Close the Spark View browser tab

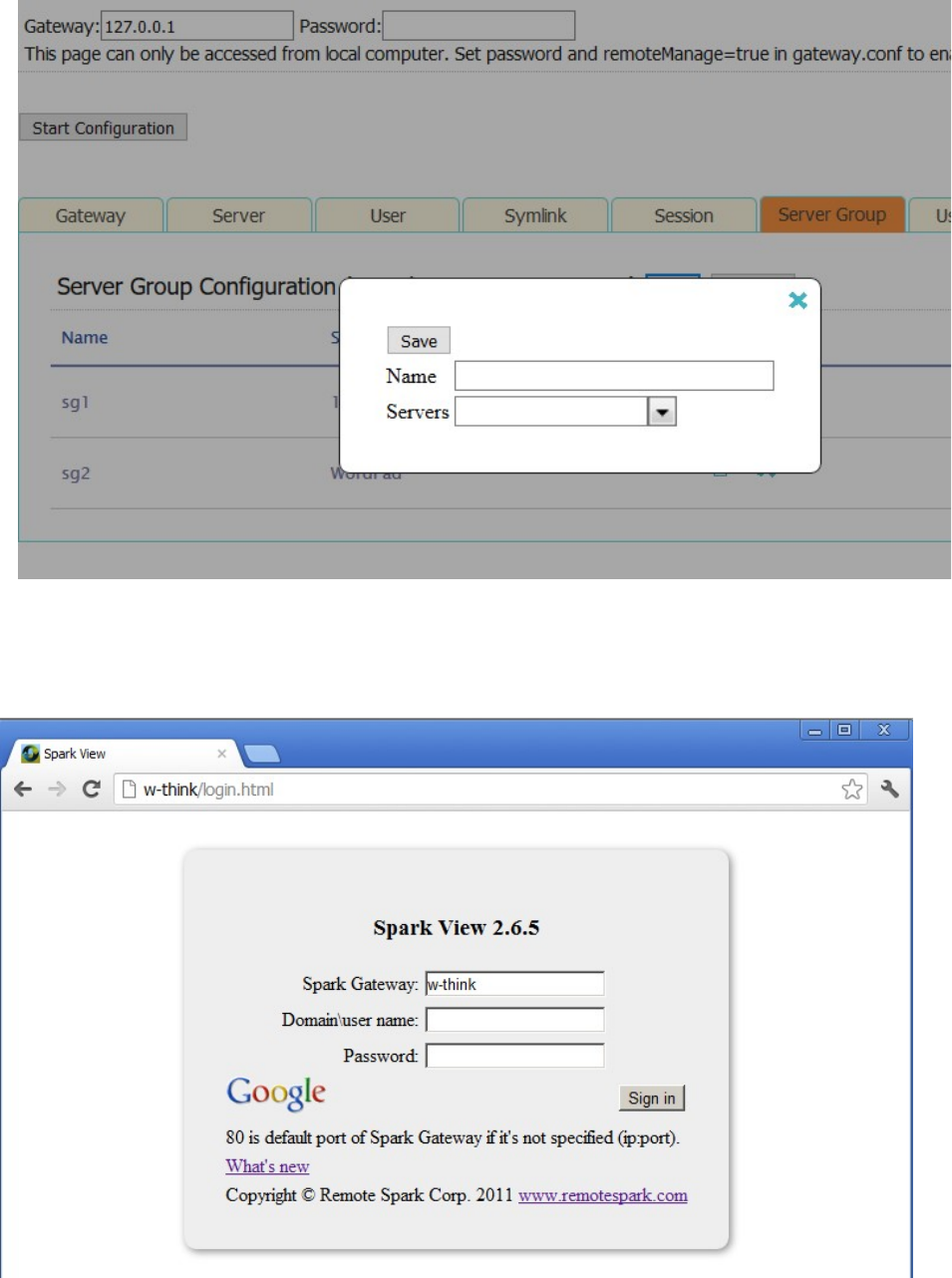[x=221, y=754]
